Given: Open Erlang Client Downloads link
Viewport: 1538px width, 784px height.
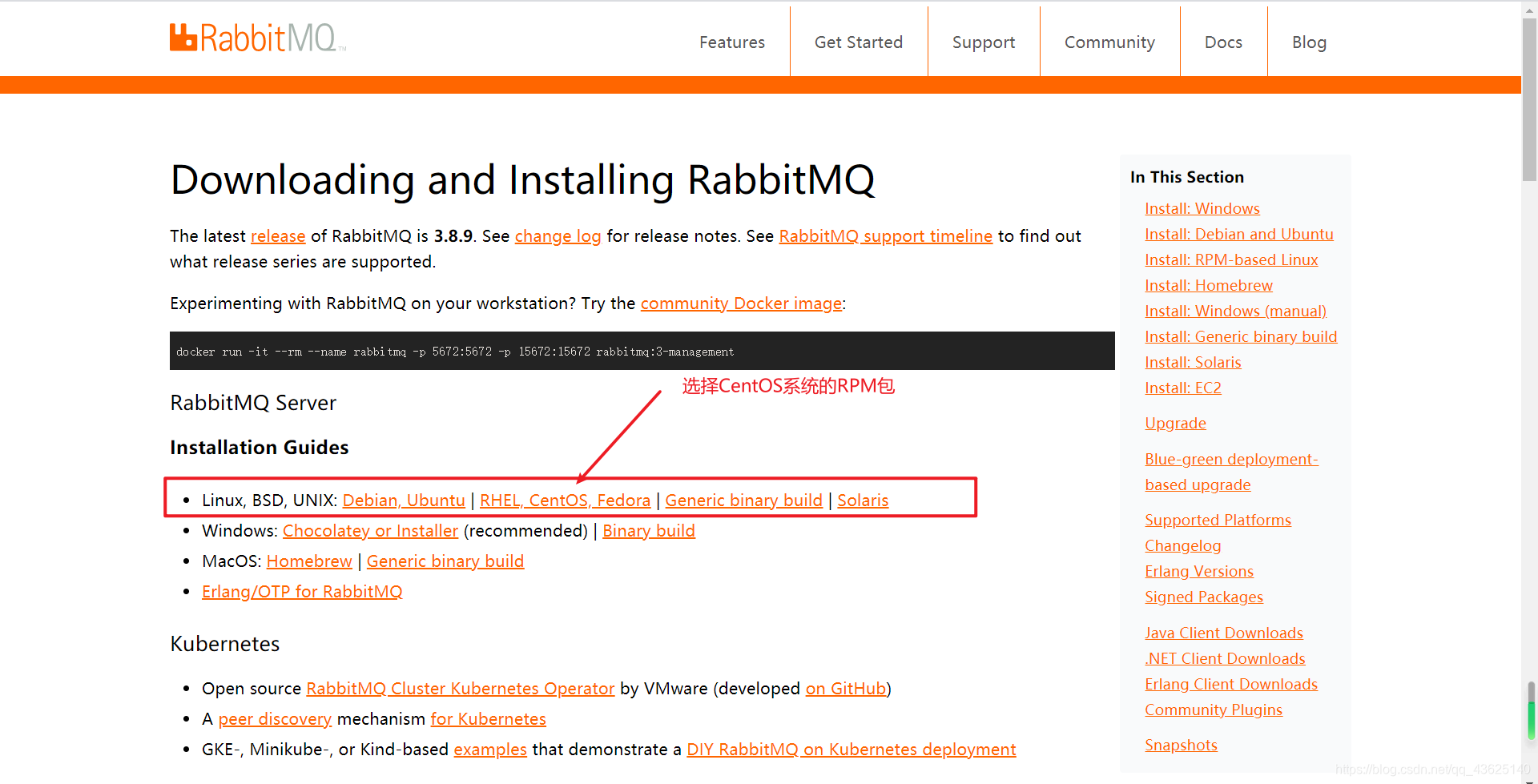Looking at the screenshot, I should tap(1230, 685).
